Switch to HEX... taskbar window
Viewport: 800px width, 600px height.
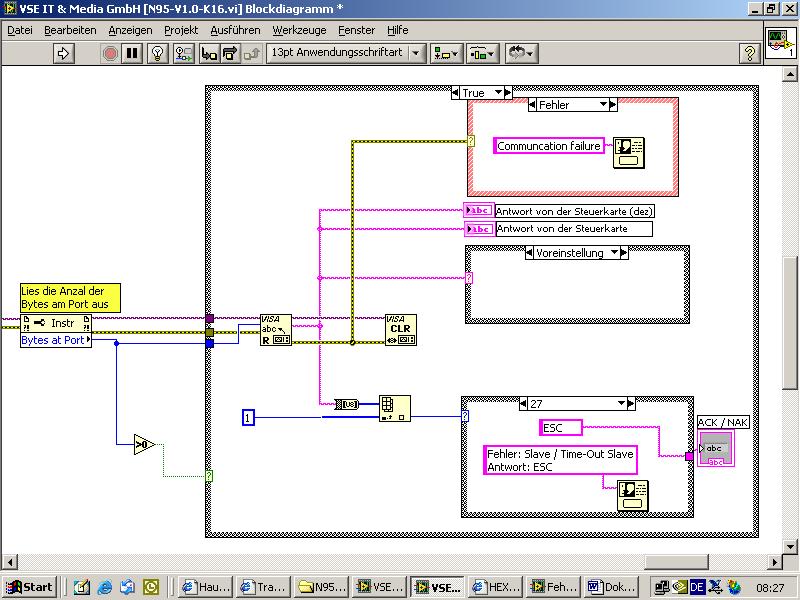pos(496,587)
